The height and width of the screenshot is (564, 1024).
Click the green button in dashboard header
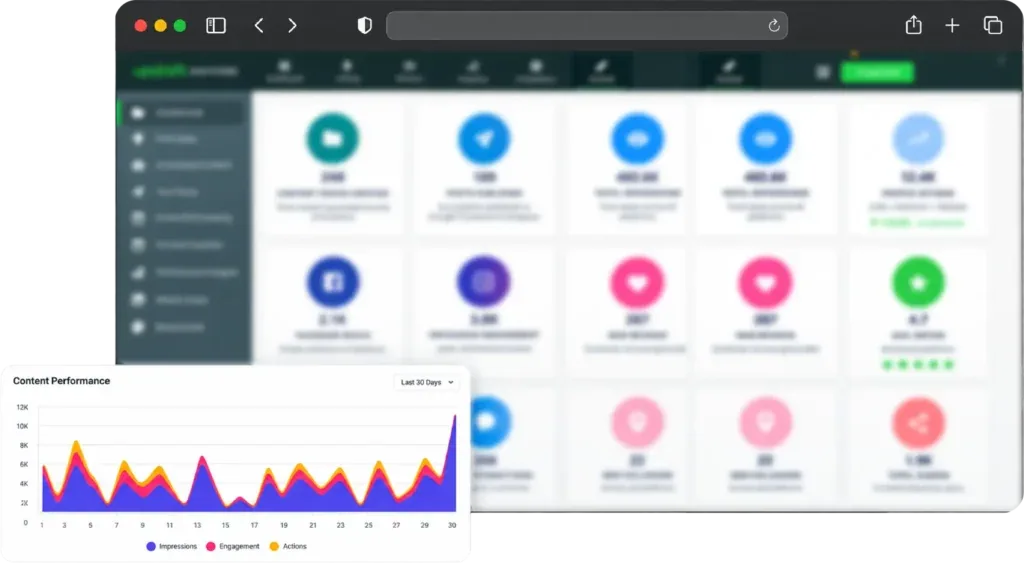876,72
